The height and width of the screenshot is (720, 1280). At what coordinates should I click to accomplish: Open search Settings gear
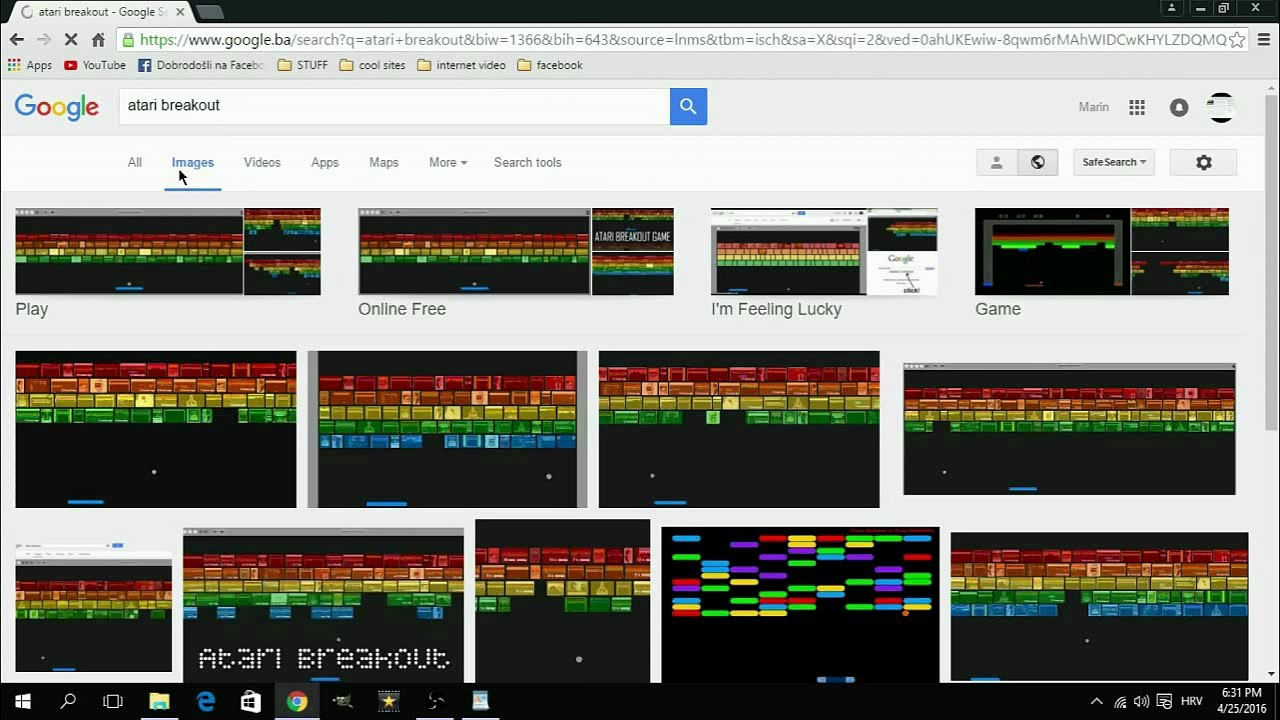[1203, 162]
